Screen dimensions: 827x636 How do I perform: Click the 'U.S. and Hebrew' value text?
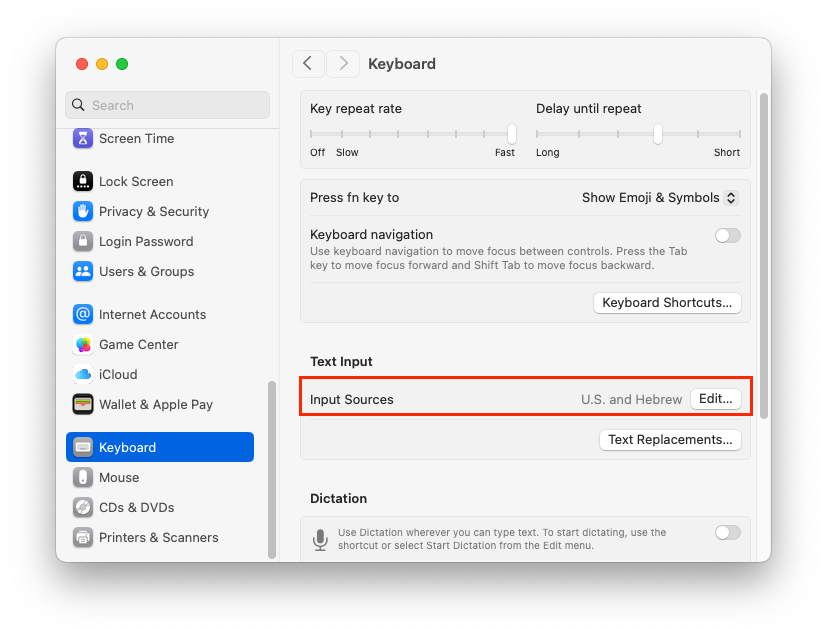pos(631,399)
